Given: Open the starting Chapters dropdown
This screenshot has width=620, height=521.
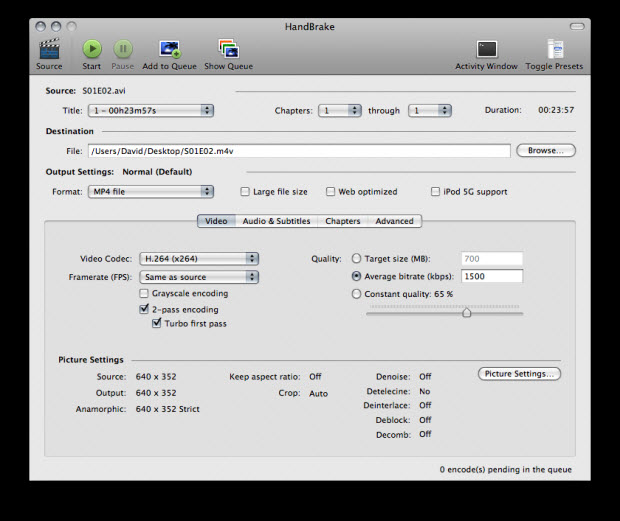Looking at the screenshot, I should (340, 111).
